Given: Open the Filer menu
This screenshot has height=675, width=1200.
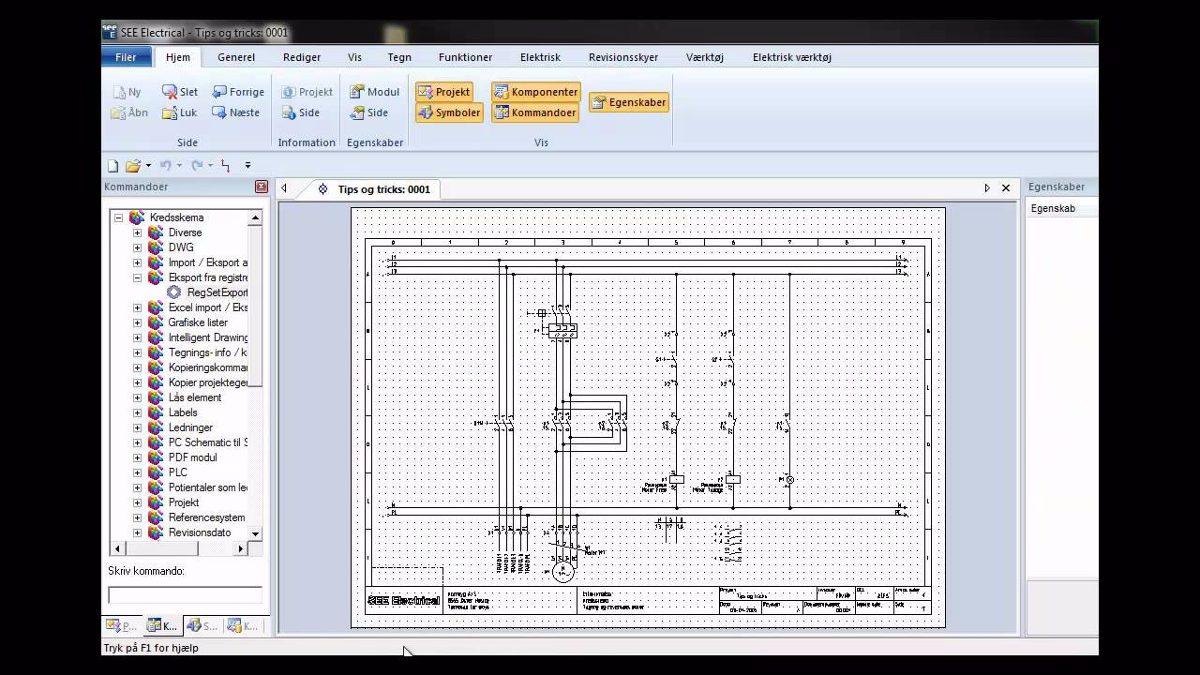Looking at the screenshot, I should point(126,57).
